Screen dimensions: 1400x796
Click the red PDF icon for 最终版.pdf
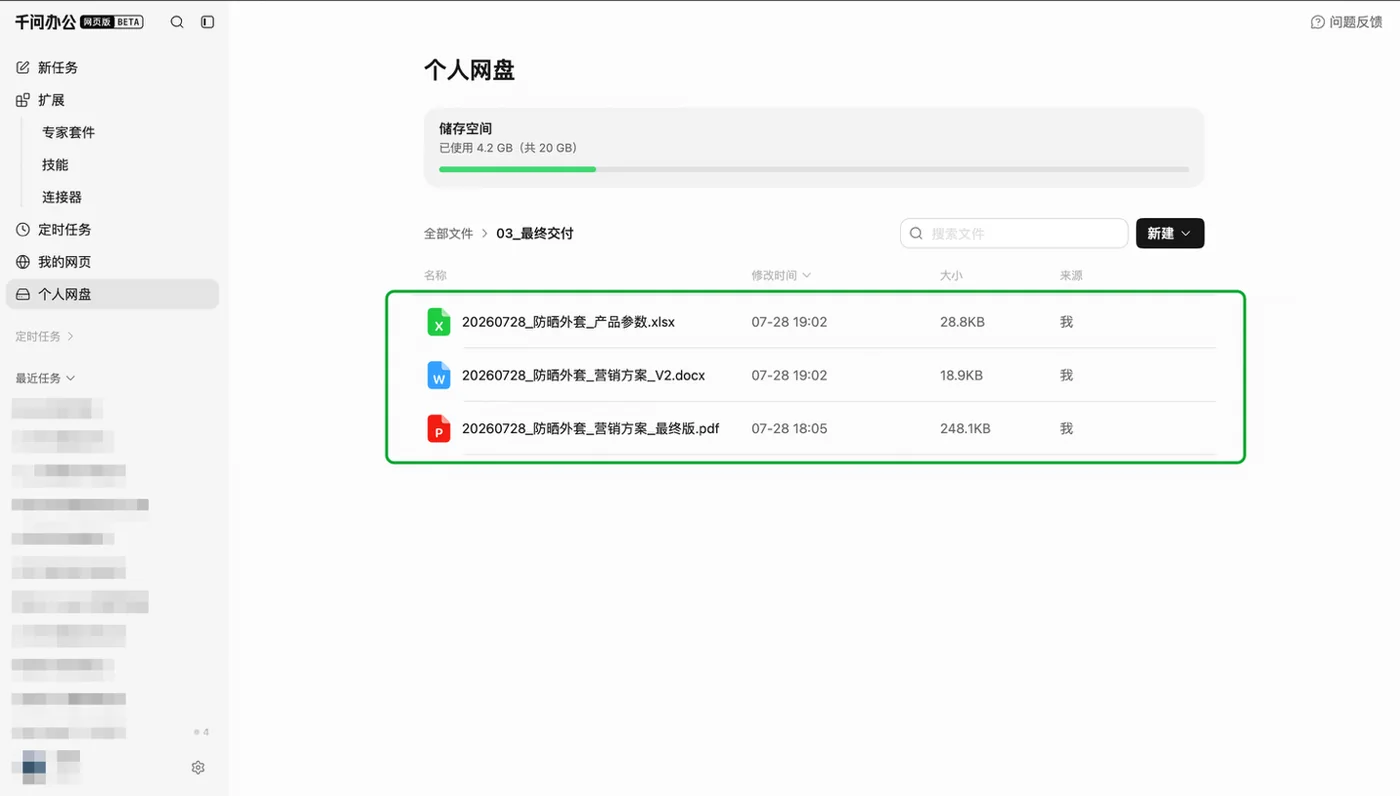pyautogui.click(x=438, y=429)
